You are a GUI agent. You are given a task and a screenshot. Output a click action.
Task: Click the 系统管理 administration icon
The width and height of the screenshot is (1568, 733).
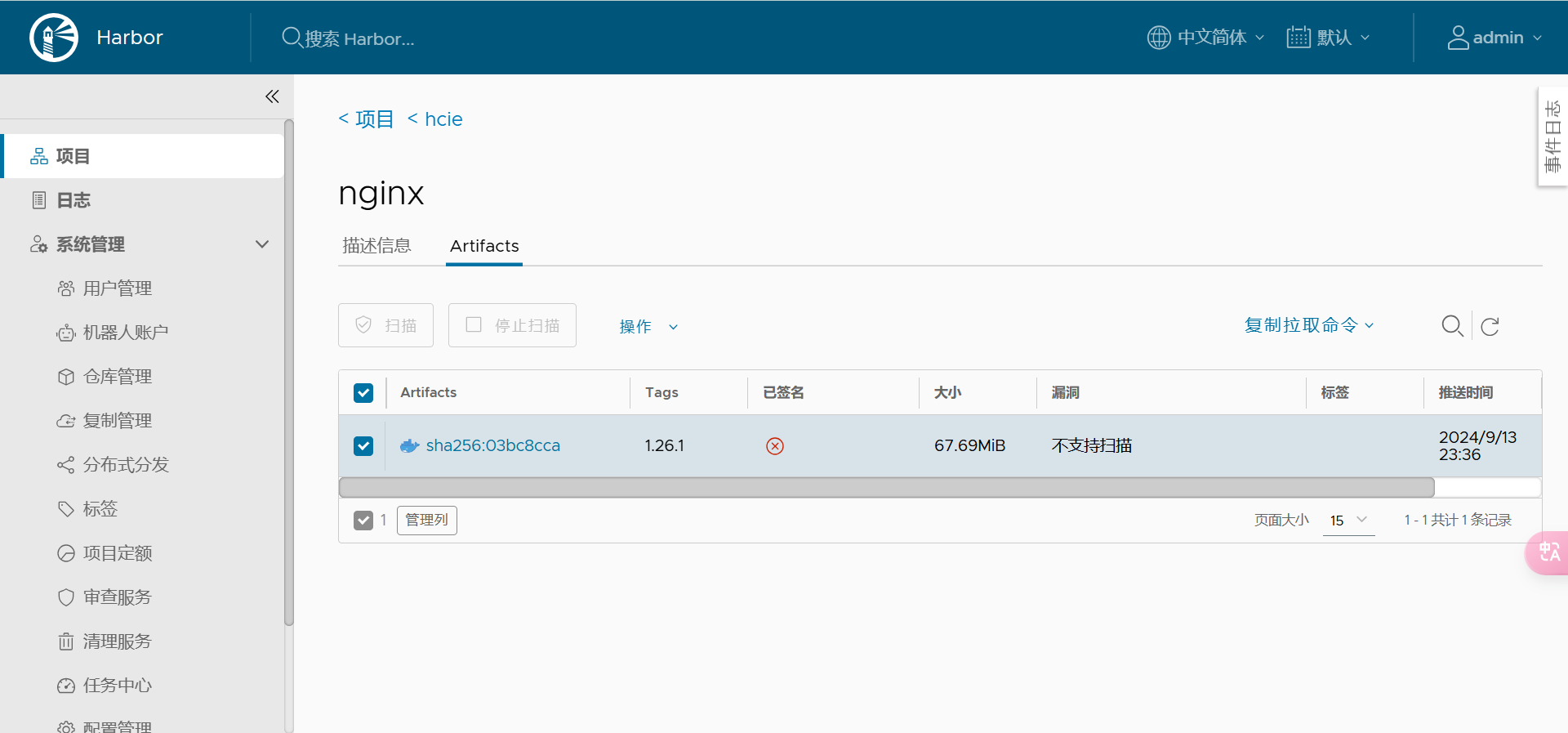point(39,244)
